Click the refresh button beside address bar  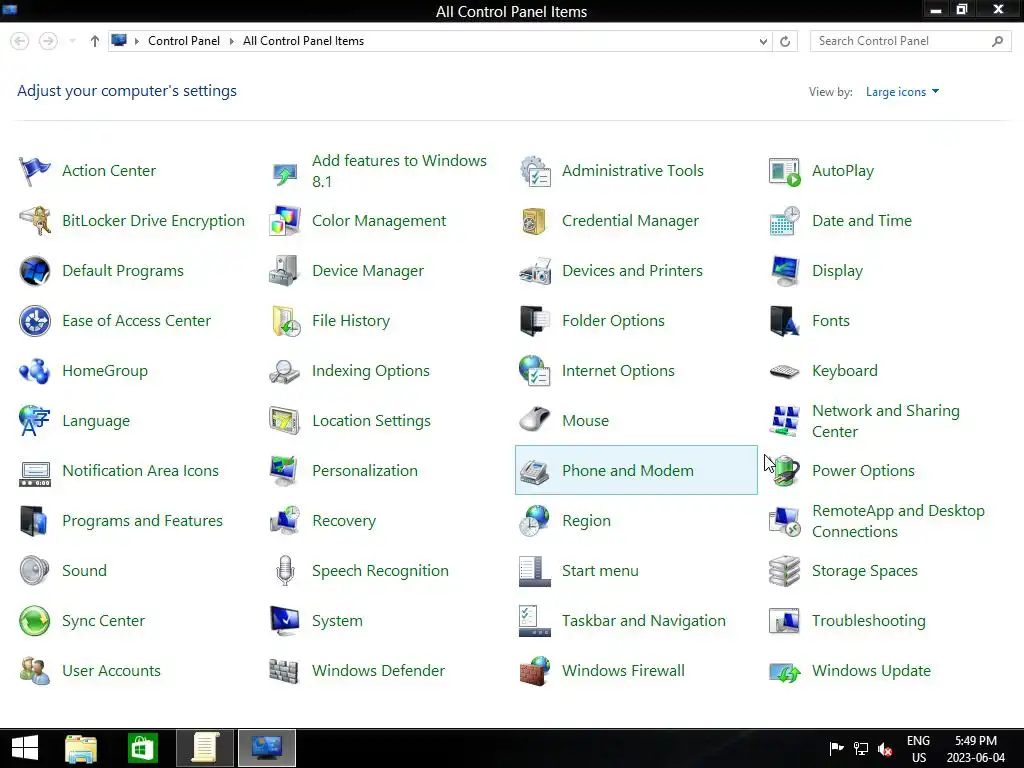coord(785,41)
